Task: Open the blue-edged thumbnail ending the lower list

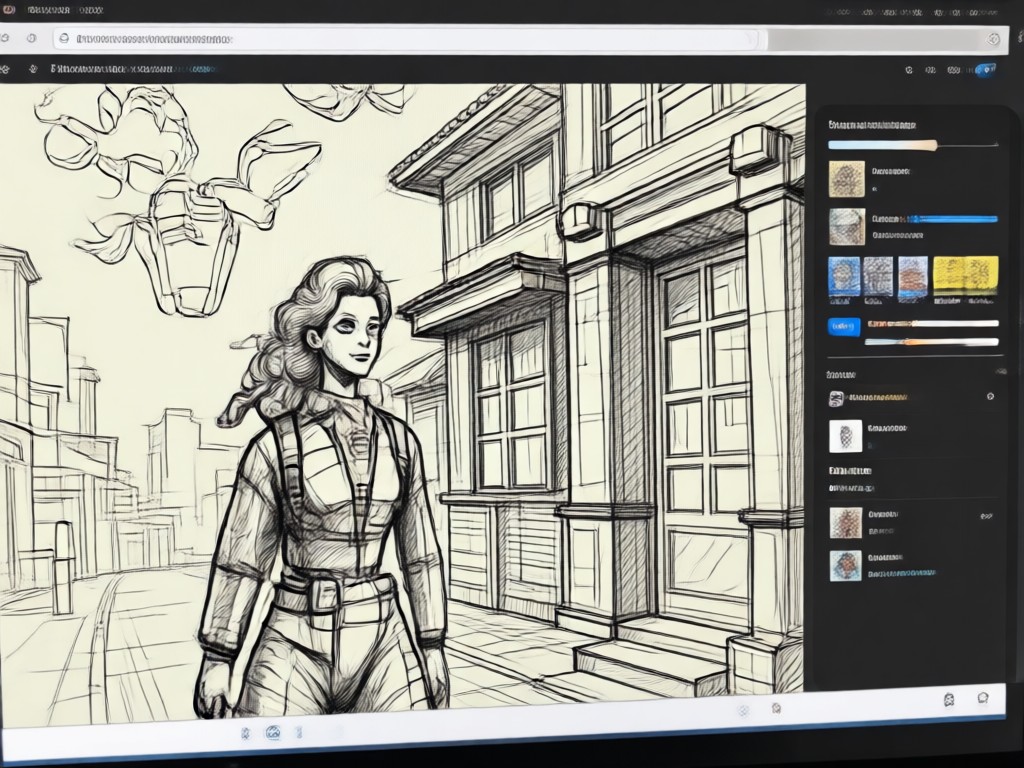Action: tap(846, 566)
